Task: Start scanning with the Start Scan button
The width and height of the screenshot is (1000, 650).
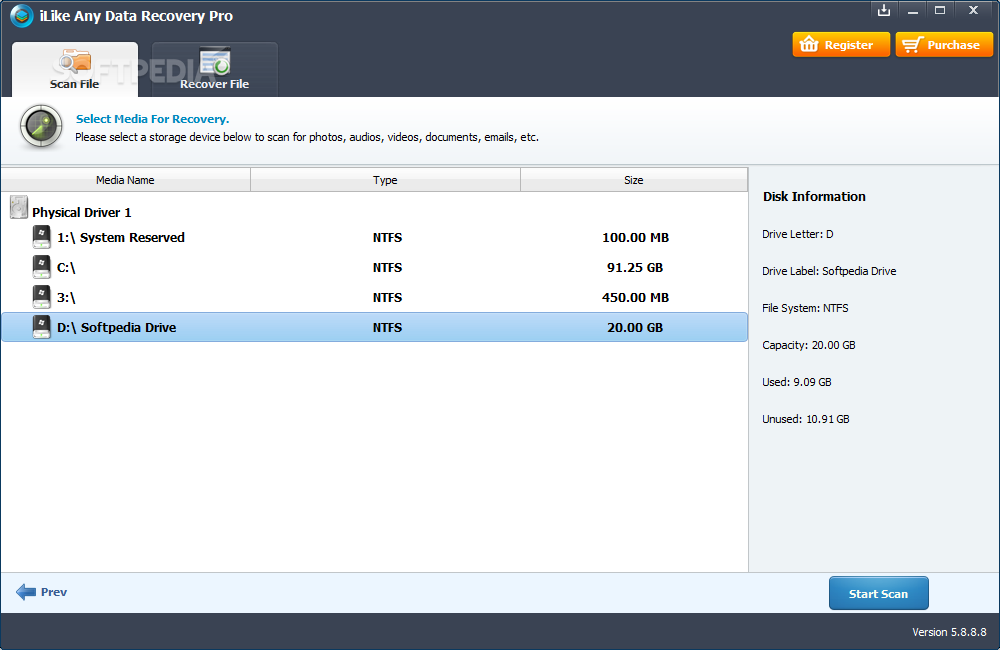Action: click(879, 593)
